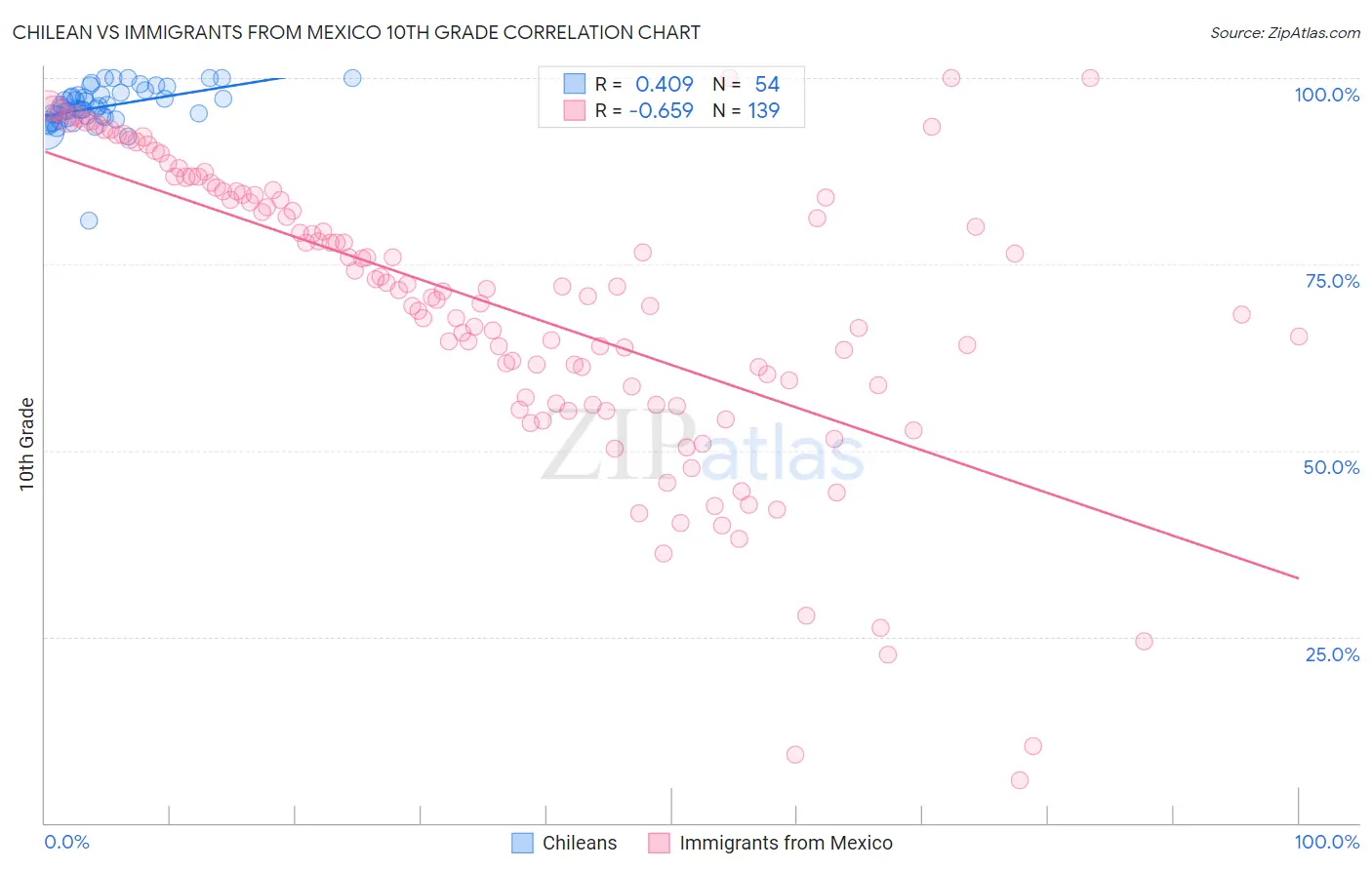Click the "10th Grade" y-axis label
Image resolution: width=1372 pixels, height=870 pixels.
[x=26, y=444]
